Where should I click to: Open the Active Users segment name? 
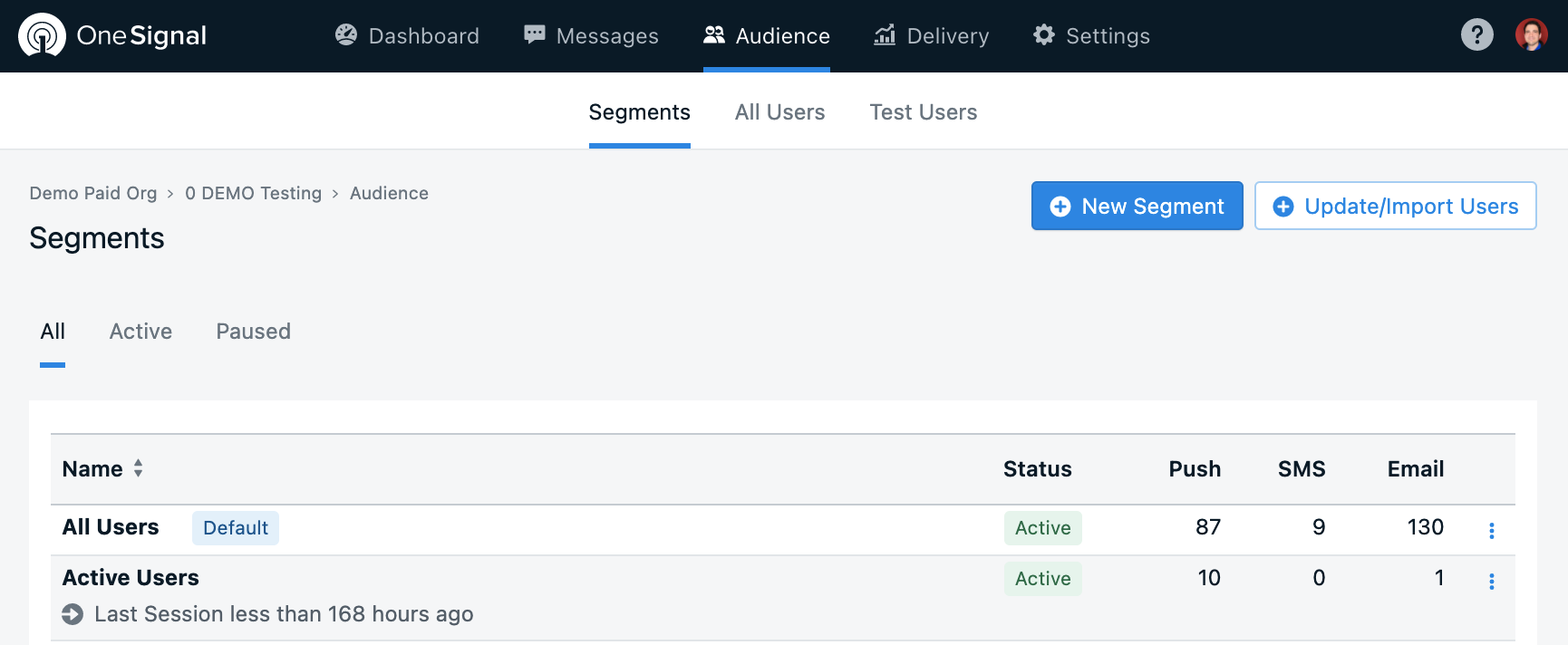coord(131,578)
